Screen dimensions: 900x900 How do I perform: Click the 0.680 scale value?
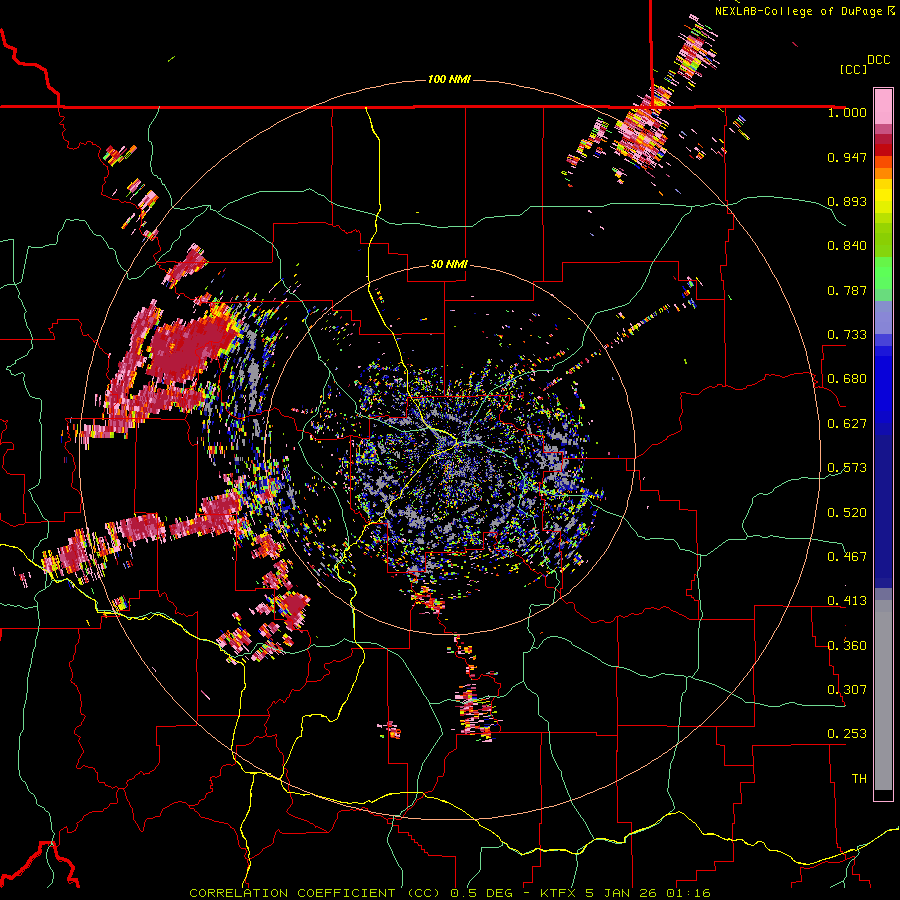tap(847, 379)
